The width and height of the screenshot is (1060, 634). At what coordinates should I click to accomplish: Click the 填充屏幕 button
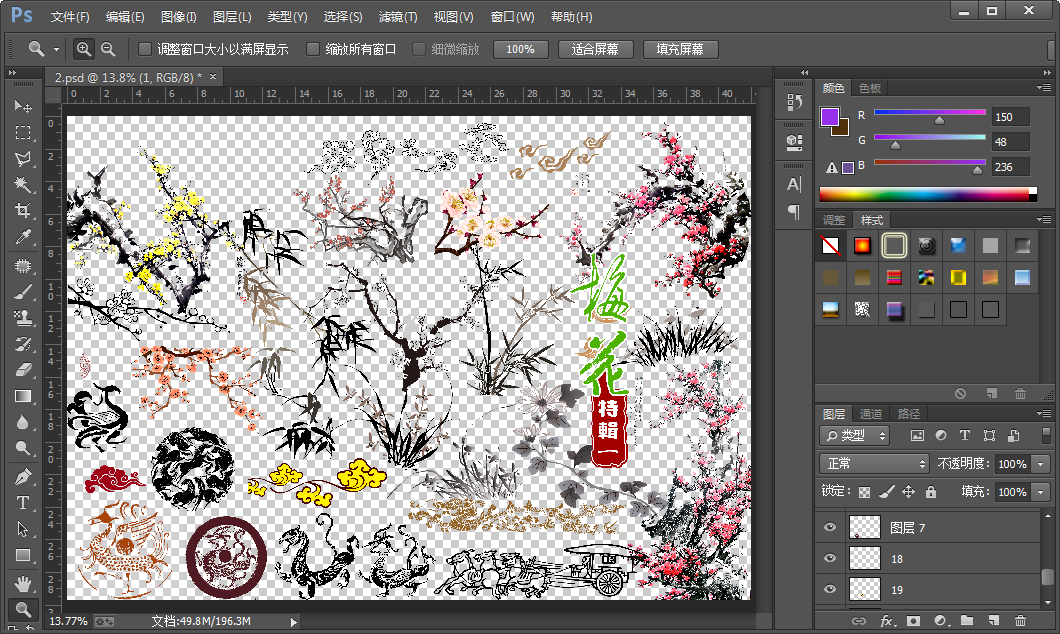[680, 49]
